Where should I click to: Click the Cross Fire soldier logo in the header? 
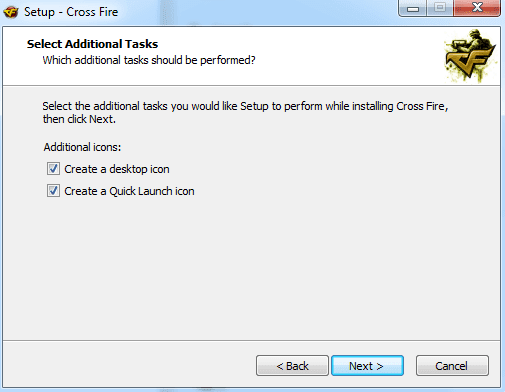(x=471, y=56)
